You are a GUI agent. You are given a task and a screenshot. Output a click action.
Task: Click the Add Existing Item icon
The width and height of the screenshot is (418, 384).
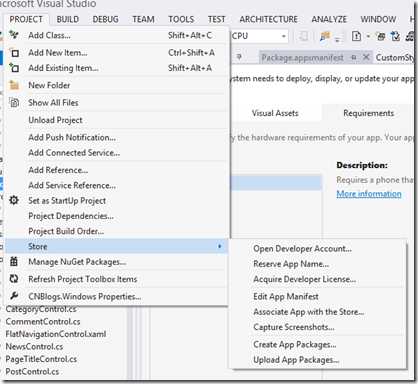click(x=14, y=68)
